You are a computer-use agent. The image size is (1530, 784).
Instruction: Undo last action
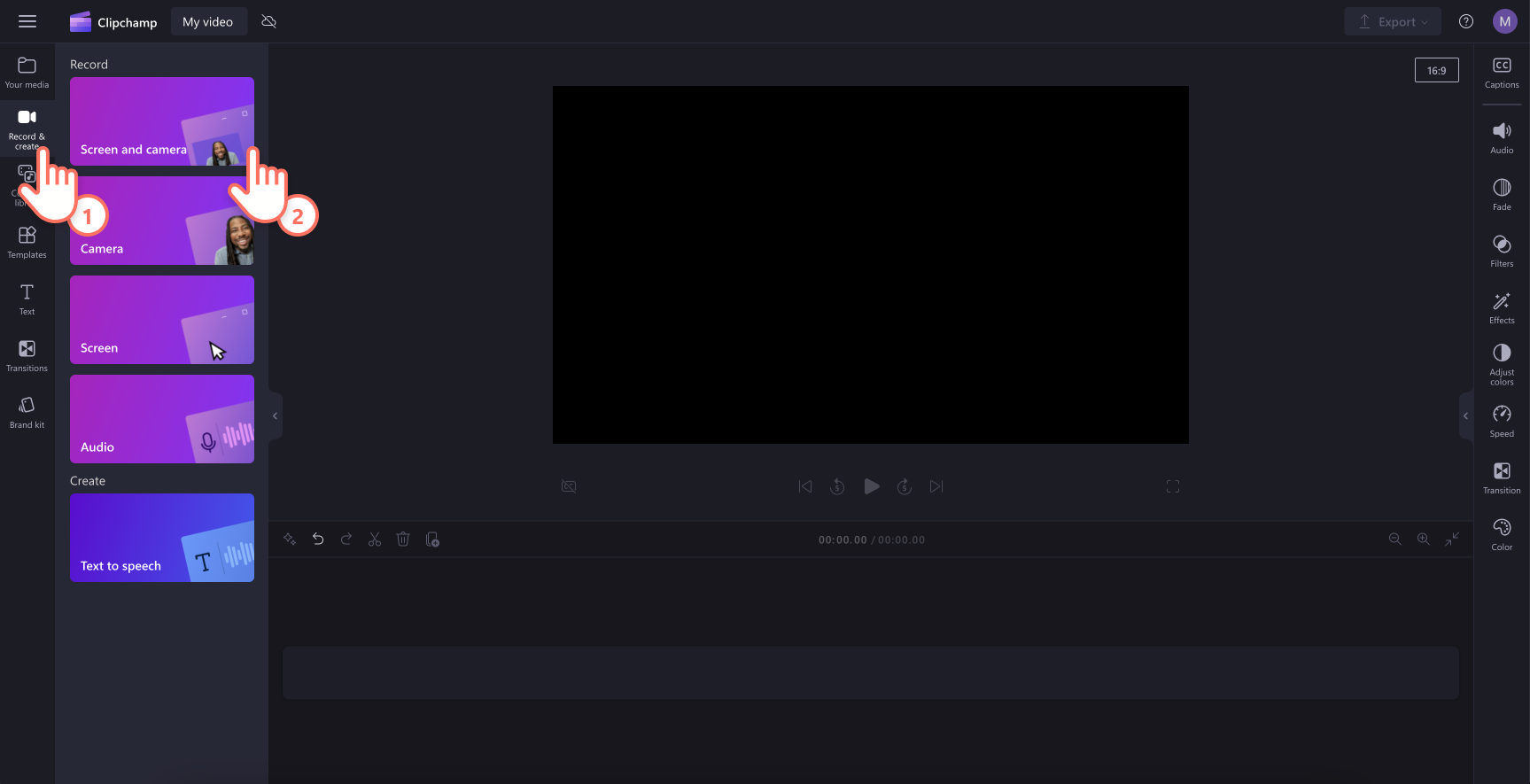pyautogui.click(x=318, y=539)
